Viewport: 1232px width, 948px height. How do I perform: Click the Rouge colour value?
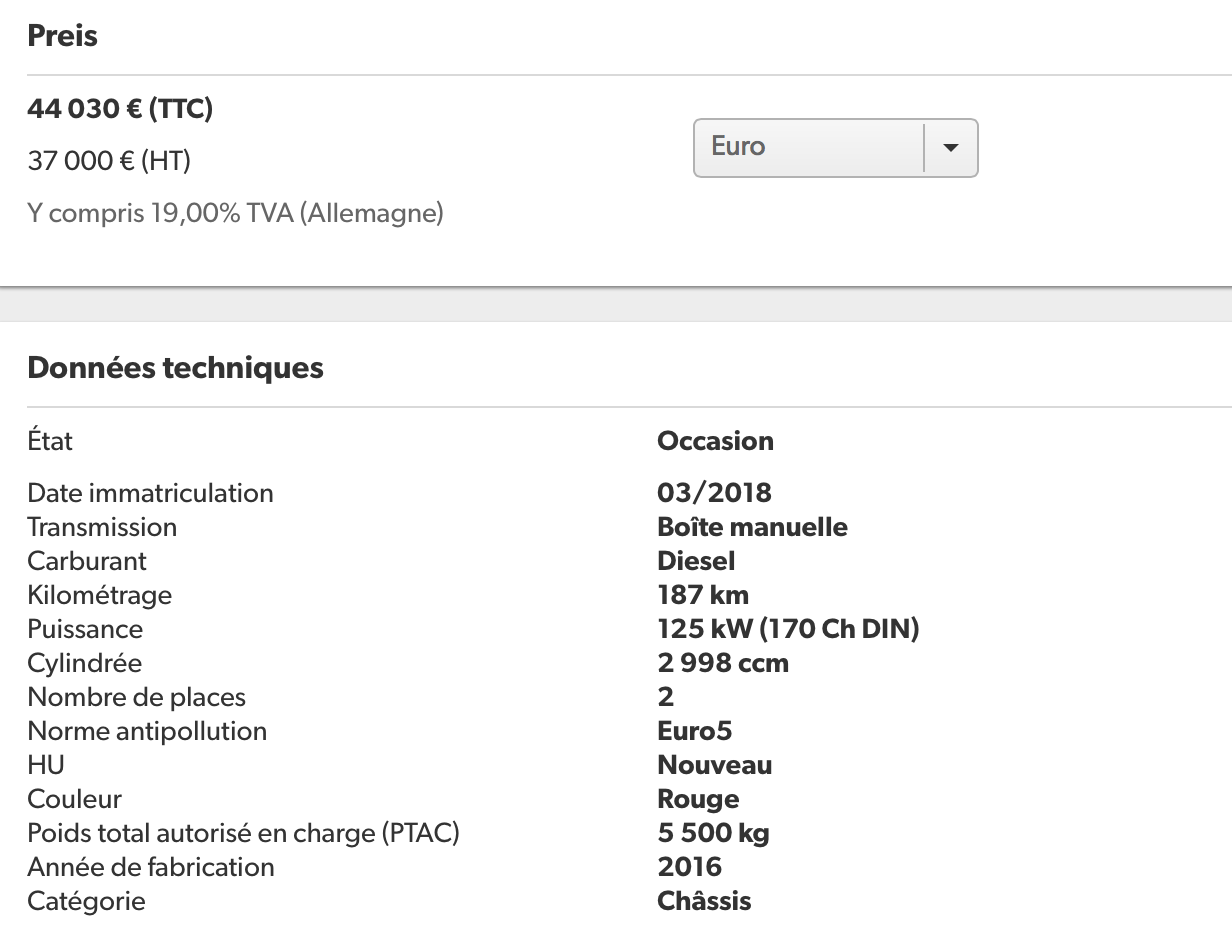click(x=698, y=799)
